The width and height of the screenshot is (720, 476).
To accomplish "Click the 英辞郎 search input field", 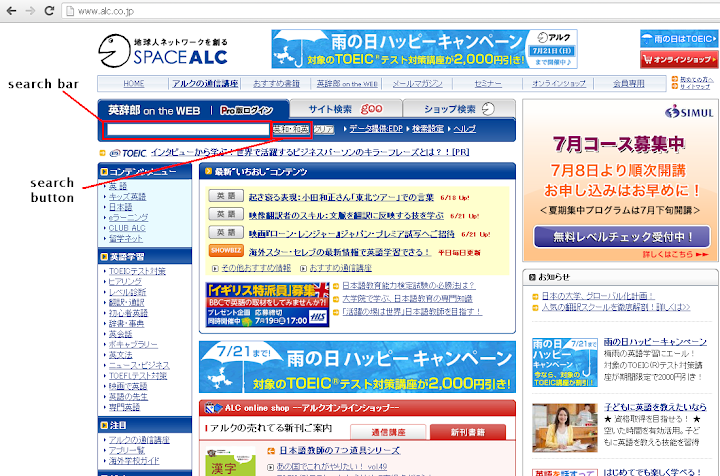I will click(x=188, y=130).
